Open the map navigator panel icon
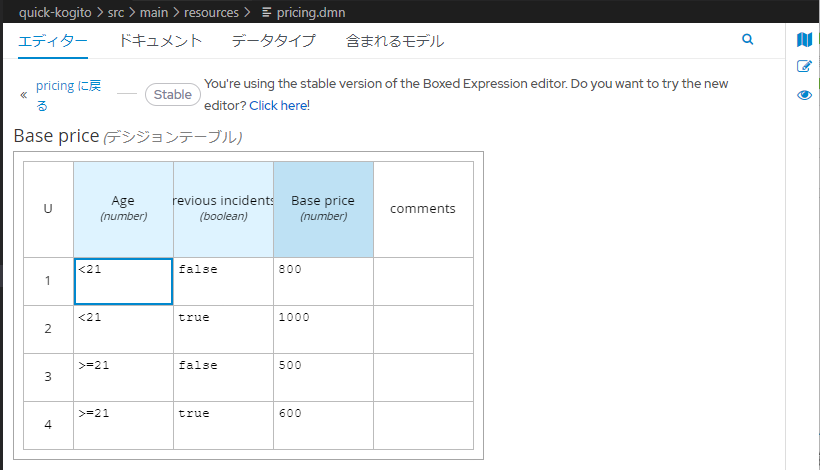820x470 pixels. [x=804, y=39]
